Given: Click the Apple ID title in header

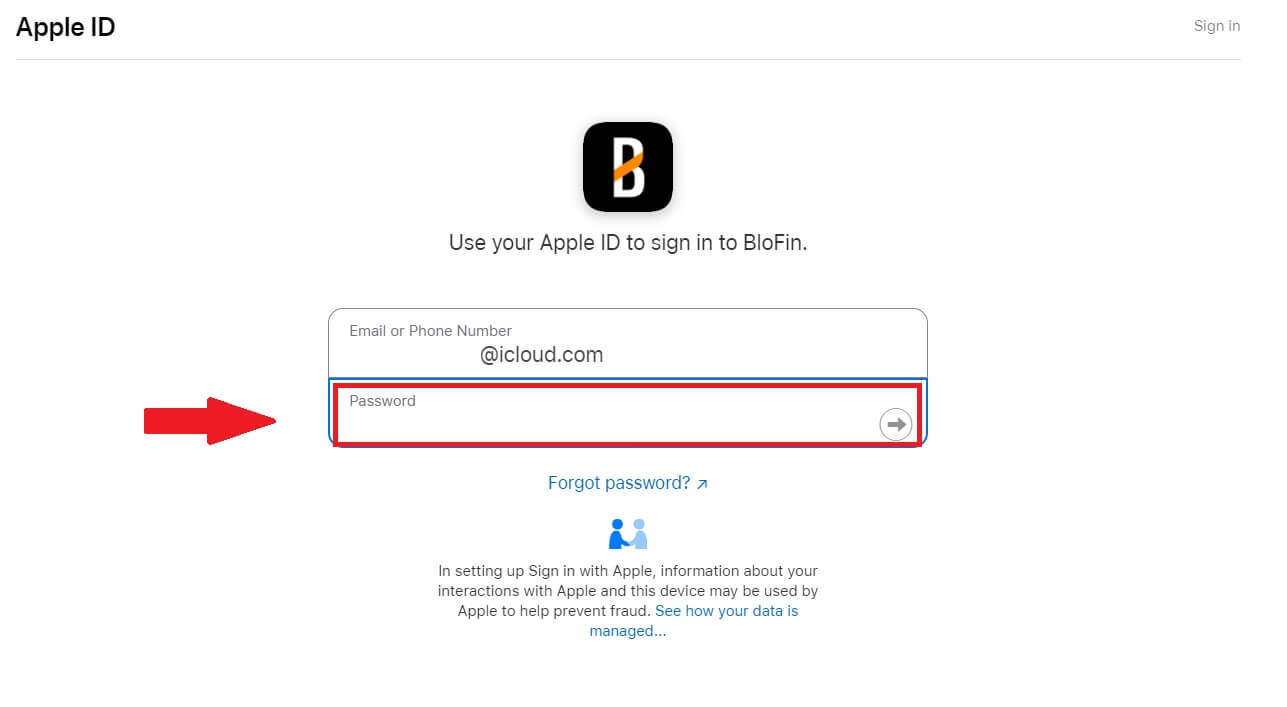Looking at the screenshot, I should click(x=66, y=27).
